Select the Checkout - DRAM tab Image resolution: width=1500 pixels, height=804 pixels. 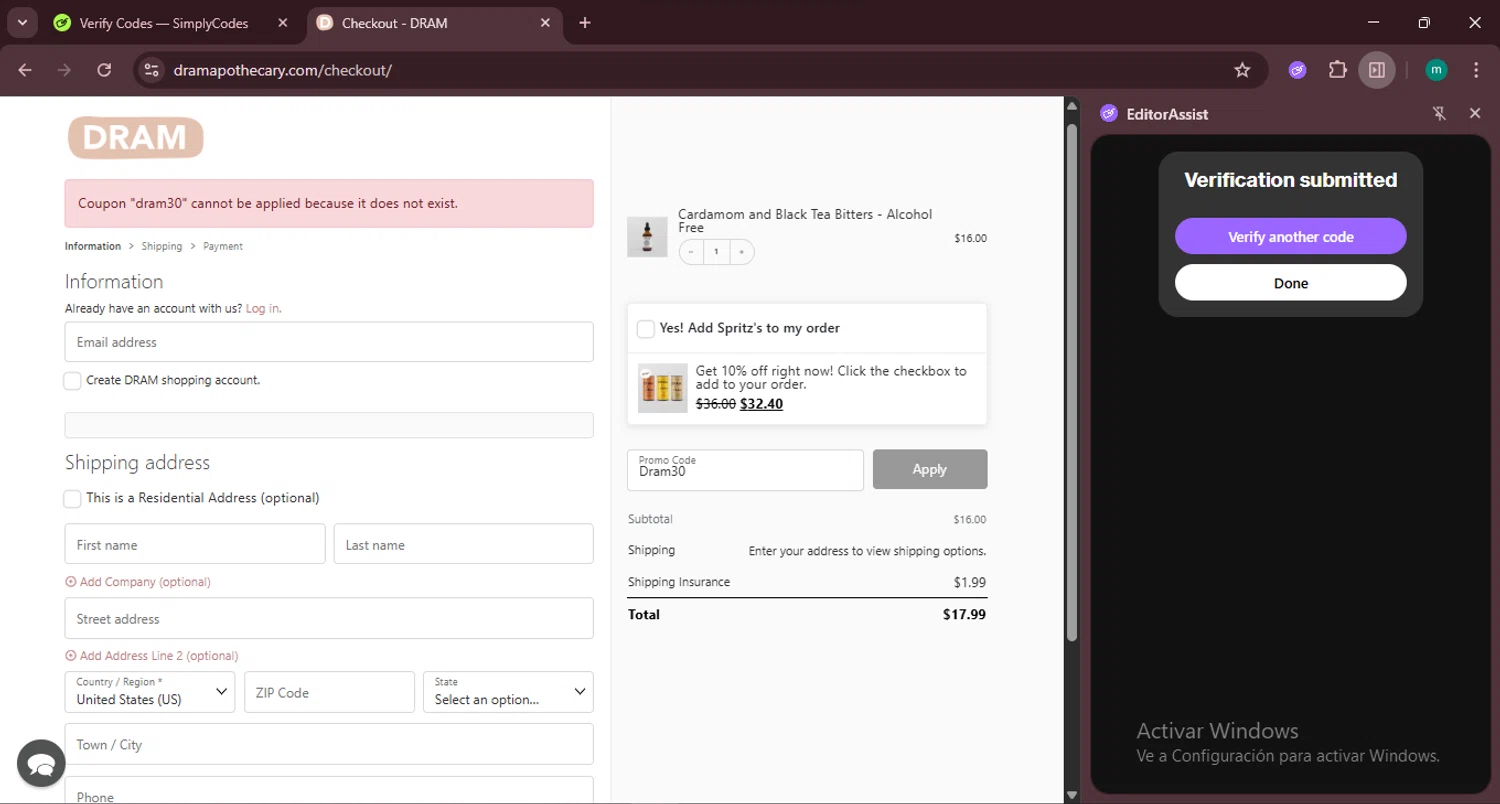[x=394, y=23]
